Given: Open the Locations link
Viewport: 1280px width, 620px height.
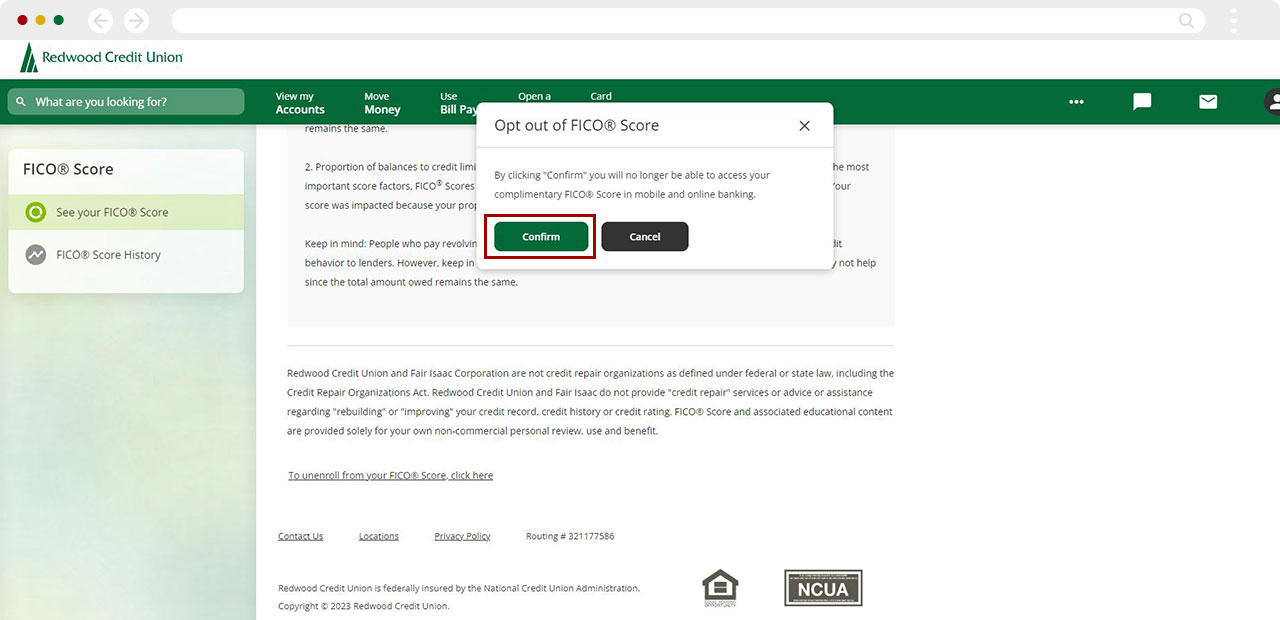Looking at the screenshot, I should (x=379, y=536).
